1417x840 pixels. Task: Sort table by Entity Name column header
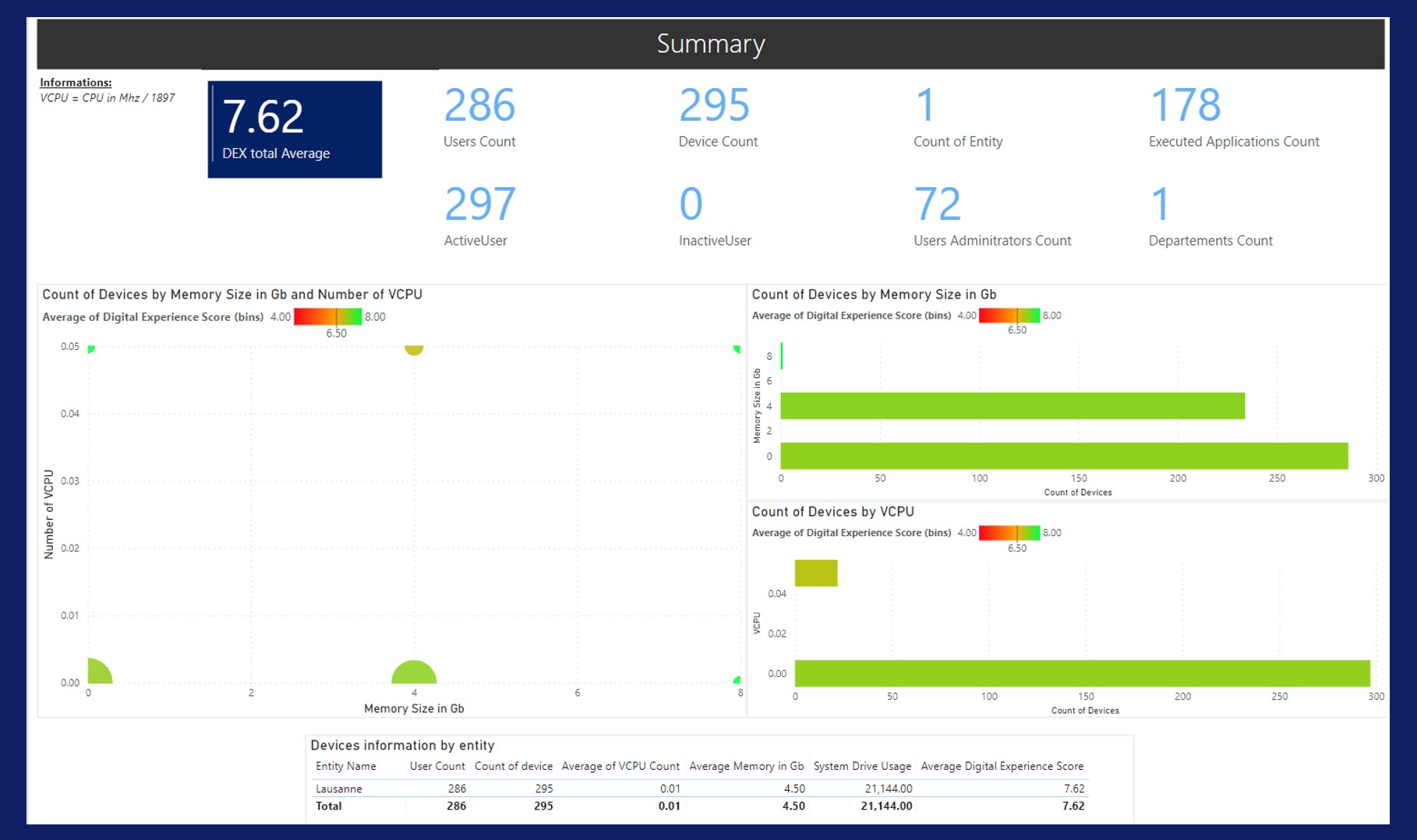(x=345, y=766)
